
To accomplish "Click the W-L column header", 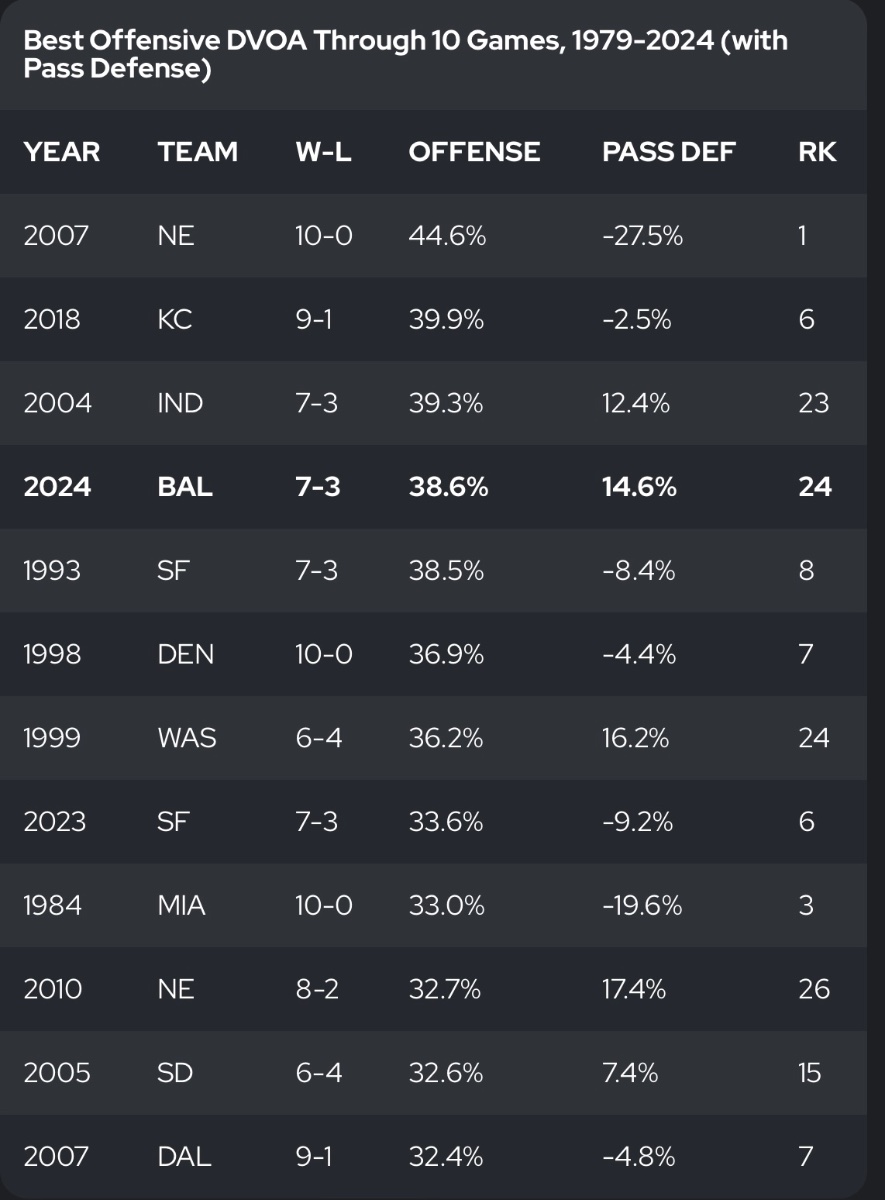I will [x=322, y=152].
